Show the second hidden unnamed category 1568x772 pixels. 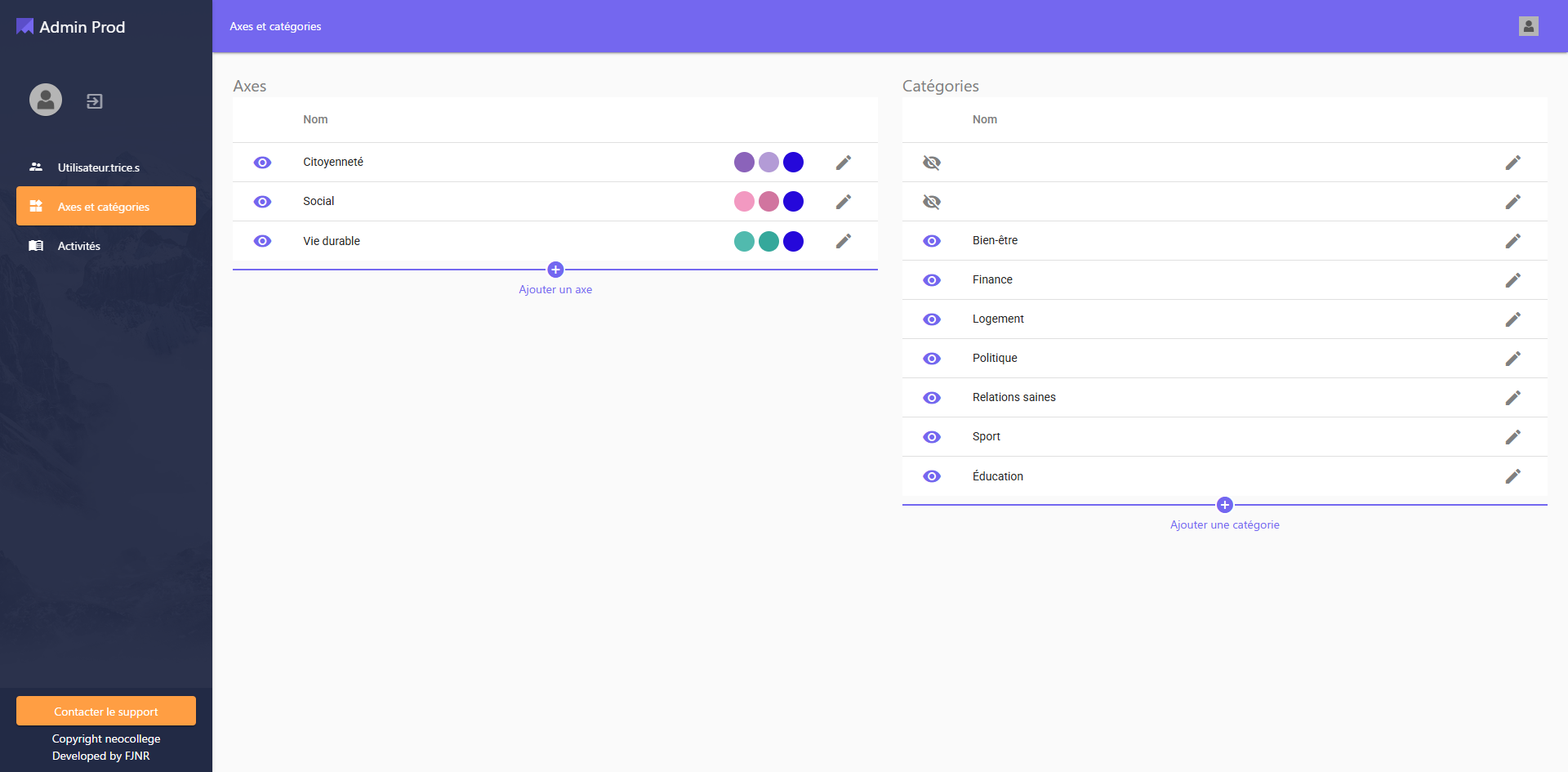(932, 202)
